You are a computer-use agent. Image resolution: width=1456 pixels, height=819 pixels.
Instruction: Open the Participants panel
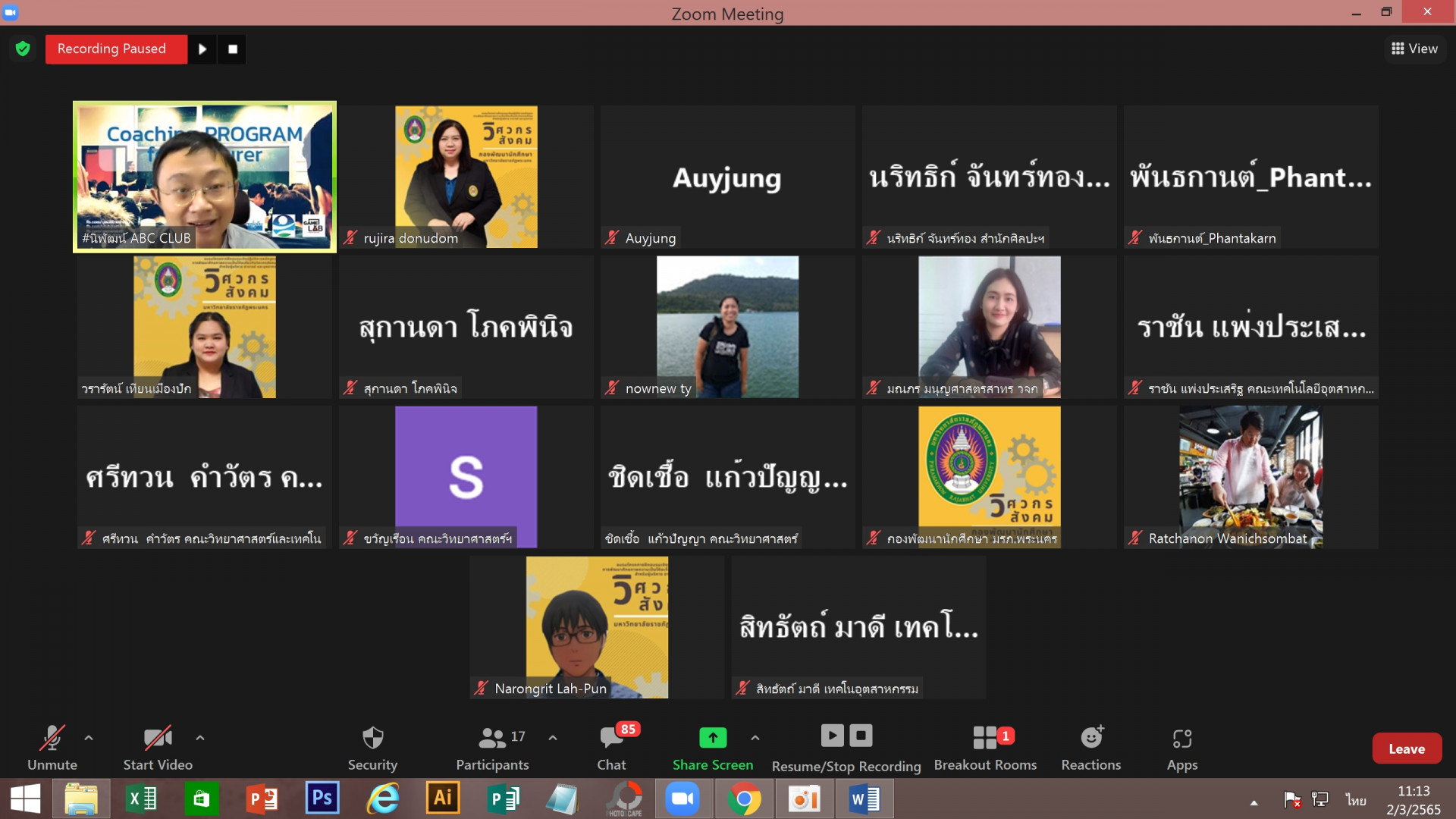(493, 748)
